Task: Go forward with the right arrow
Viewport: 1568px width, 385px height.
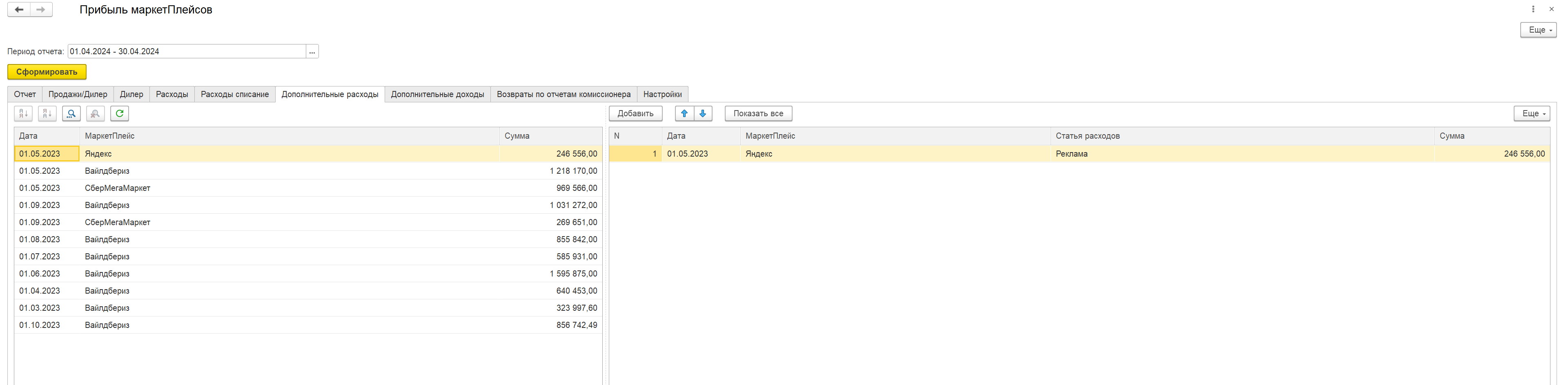Action: 41,10
